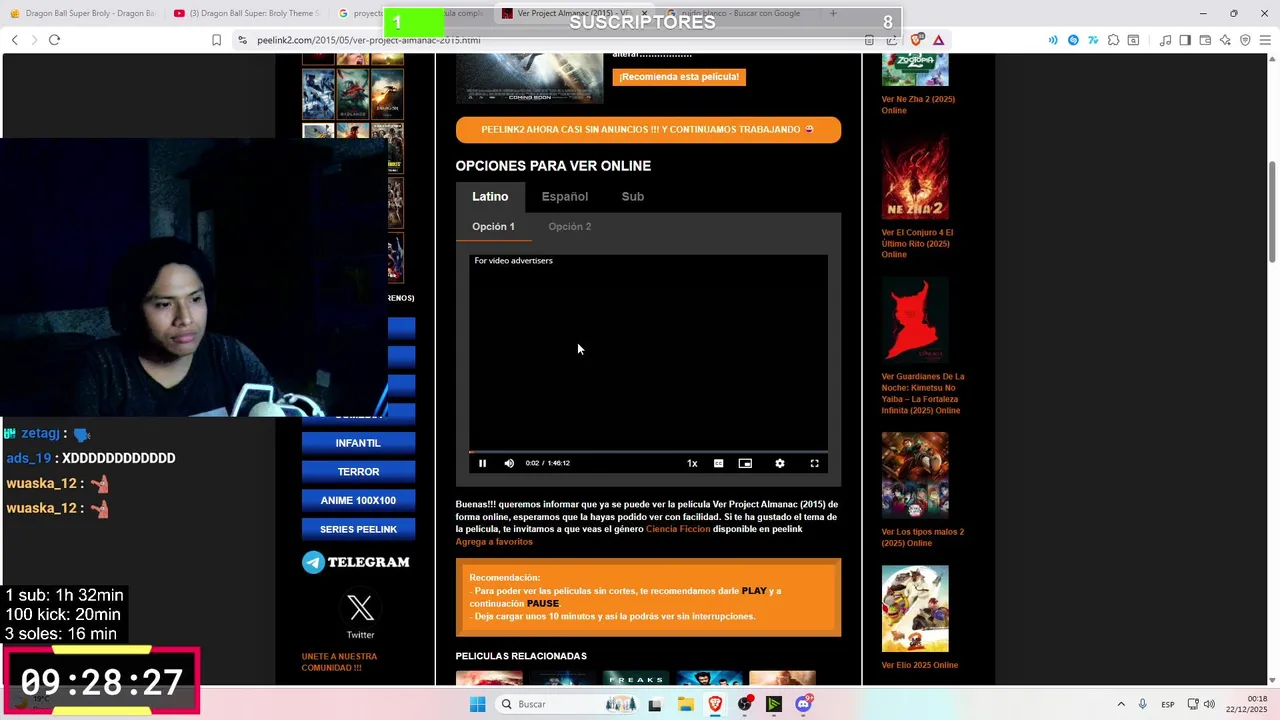1280x720 pixels.
Task: Open the SERIES PEELINK category button
Action: coord(358,529)
